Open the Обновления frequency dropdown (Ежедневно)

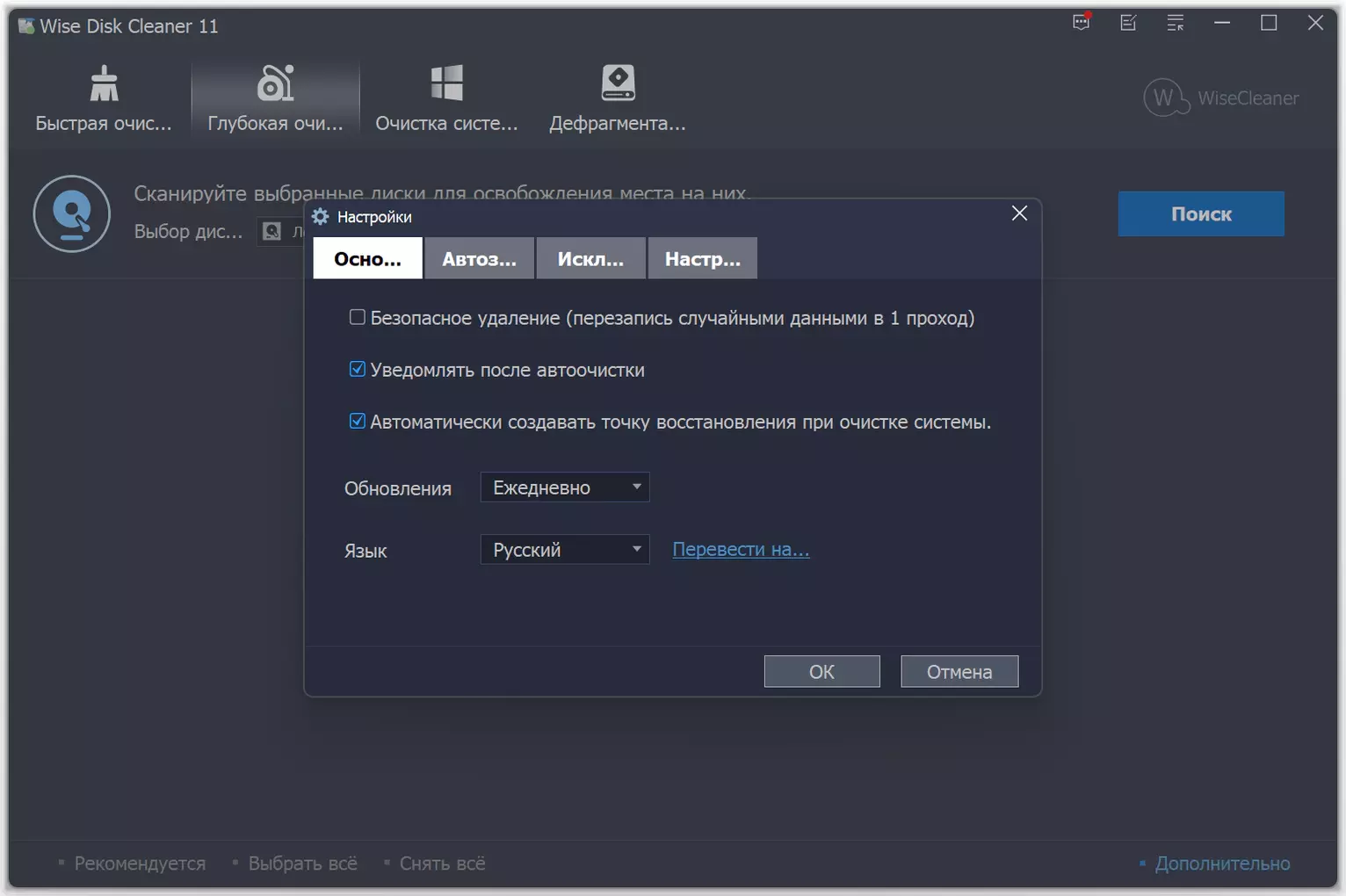click(565, 488)
